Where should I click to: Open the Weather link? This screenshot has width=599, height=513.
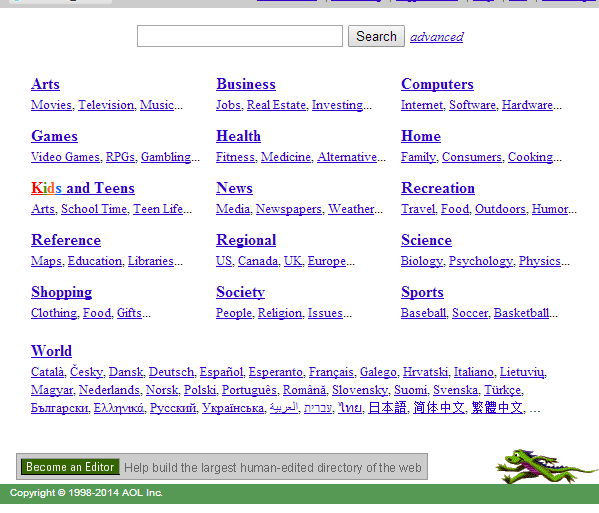click(x=351, y=209)
